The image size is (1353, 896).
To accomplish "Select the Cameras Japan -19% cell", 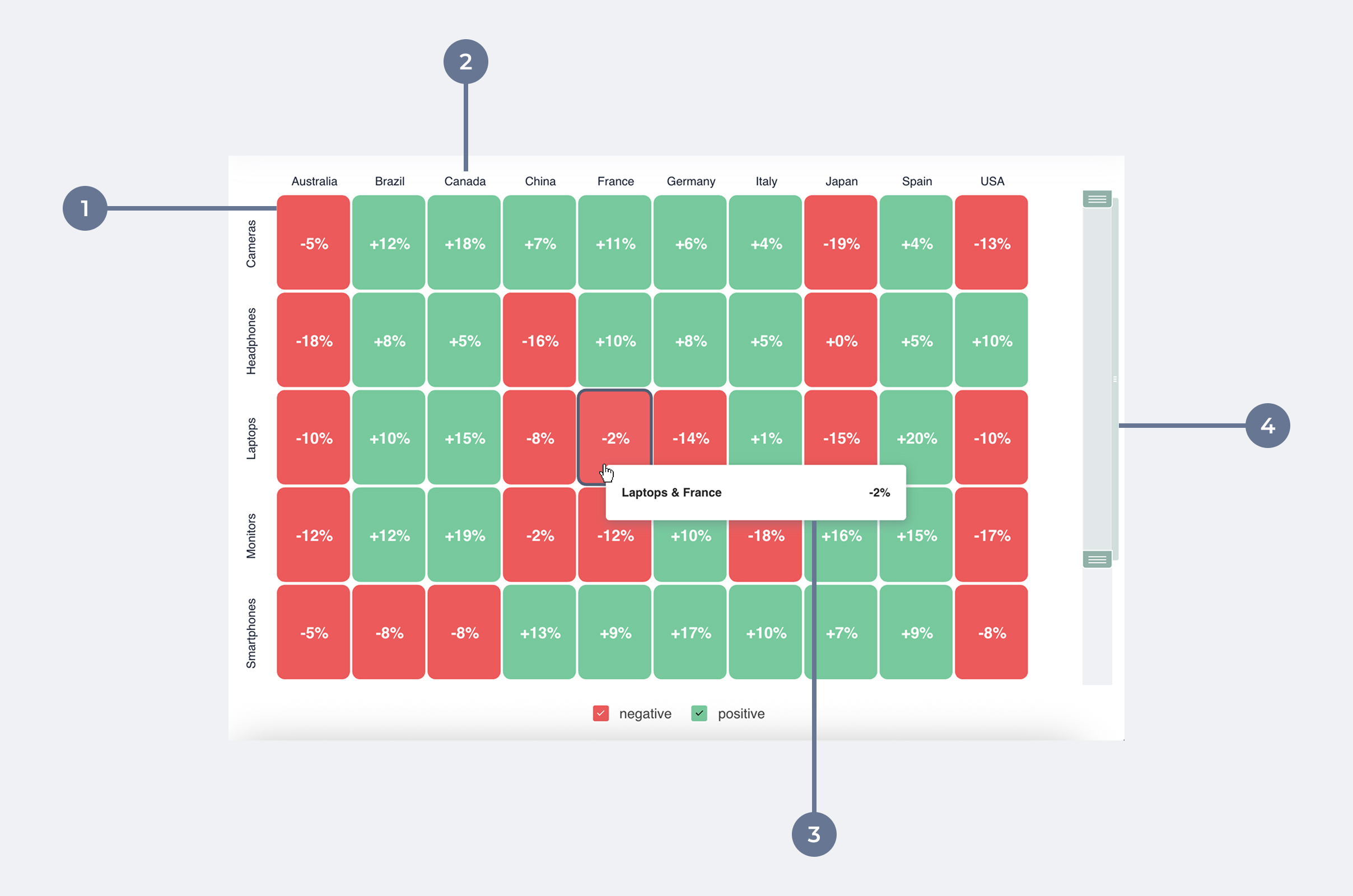I will click(x=841, y=242).
